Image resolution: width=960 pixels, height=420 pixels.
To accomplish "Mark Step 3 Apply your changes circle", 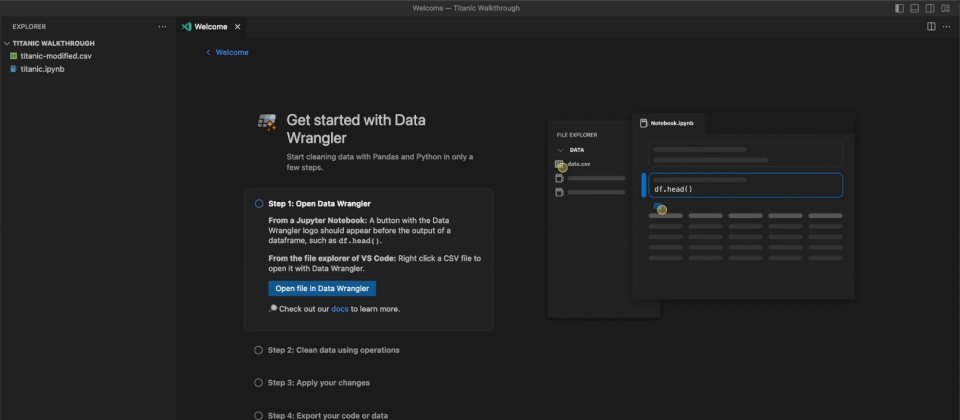I will (258, 383).
